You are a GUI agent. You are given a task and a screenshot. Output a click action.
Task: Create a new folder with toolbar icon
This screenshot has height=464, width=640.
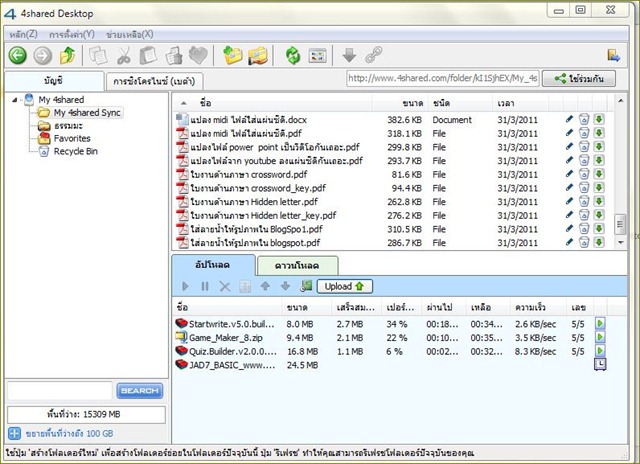[233, 56]
